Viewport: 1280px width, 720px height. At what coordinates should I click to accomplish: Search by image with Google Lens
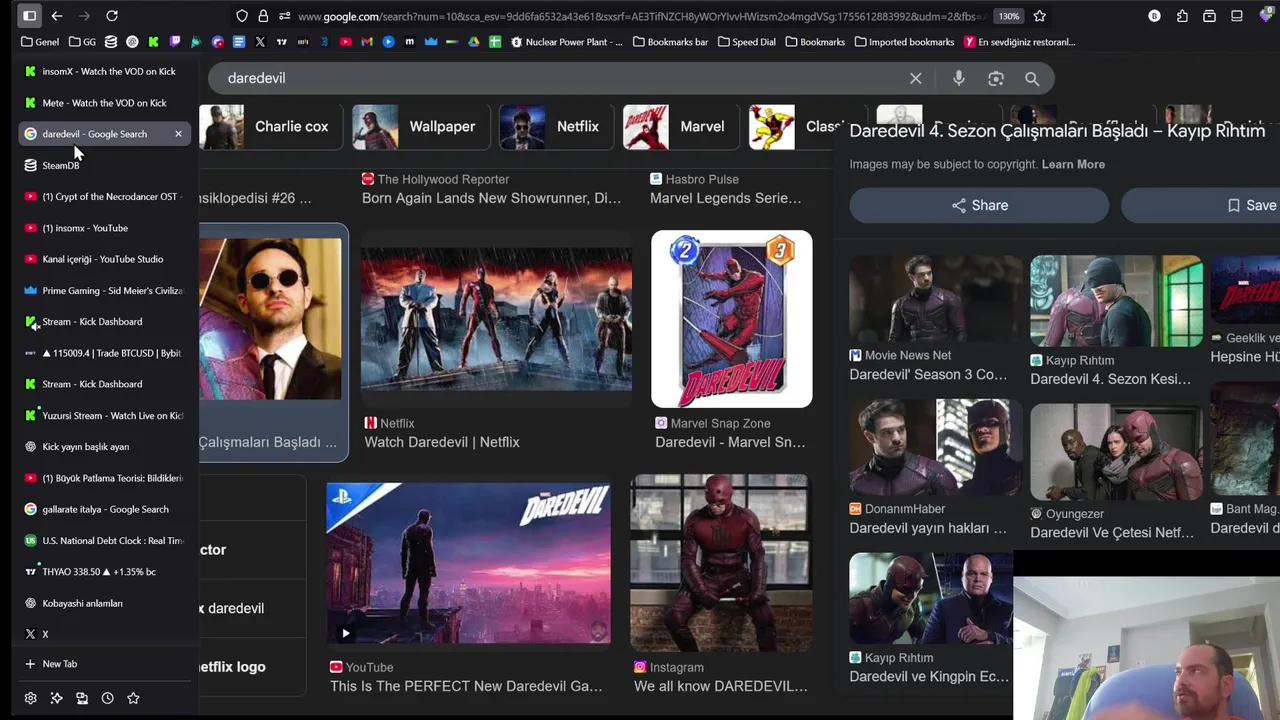coord(996,78)
